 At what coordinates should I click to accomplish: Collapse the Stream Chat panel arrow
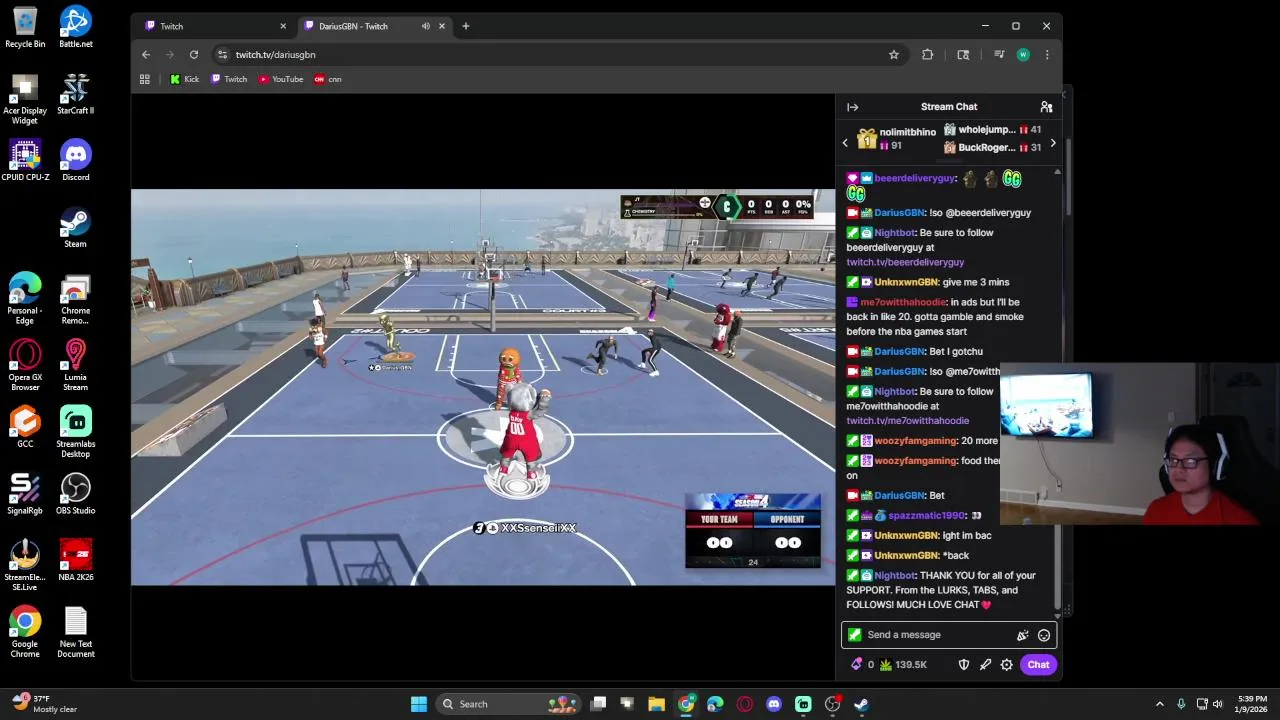pyautogui.click(x=852, y=107)
